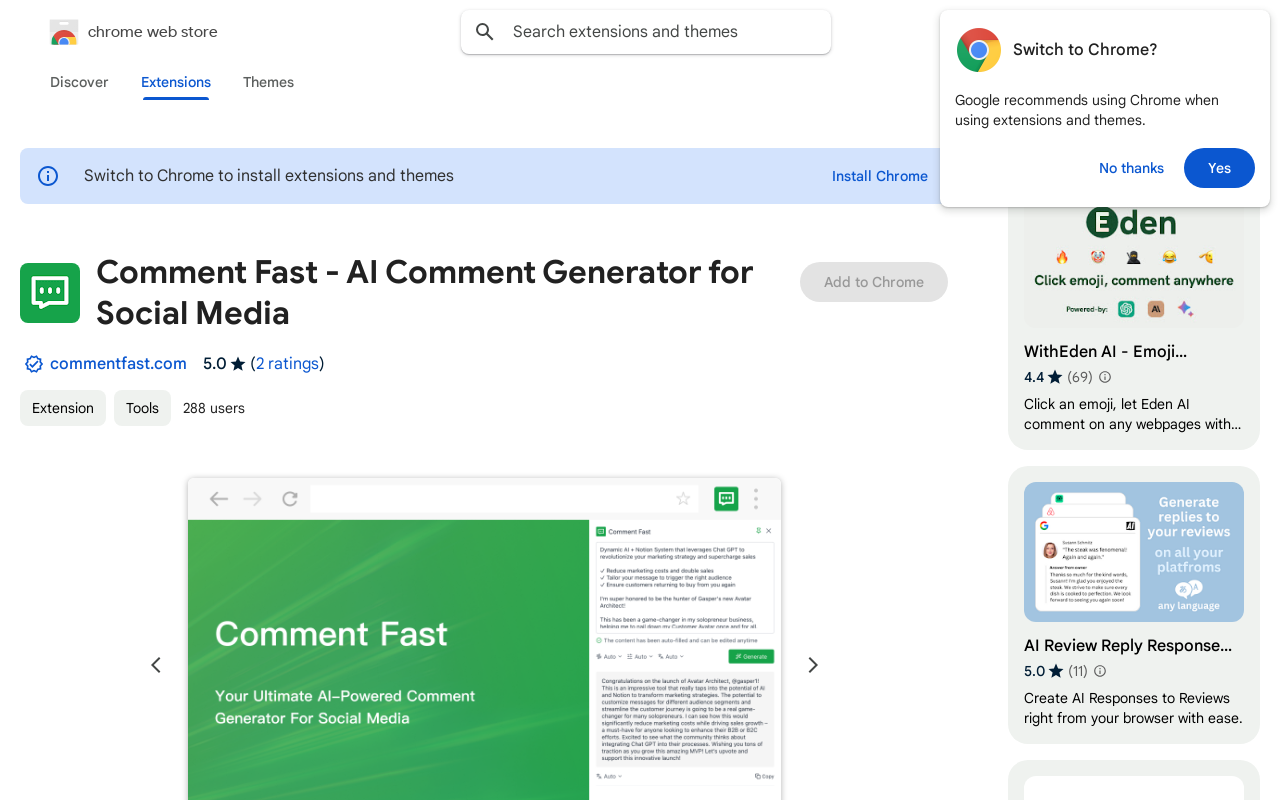Click the info icon next to WithEden's 69 ratings

[x=1105, y=377]
